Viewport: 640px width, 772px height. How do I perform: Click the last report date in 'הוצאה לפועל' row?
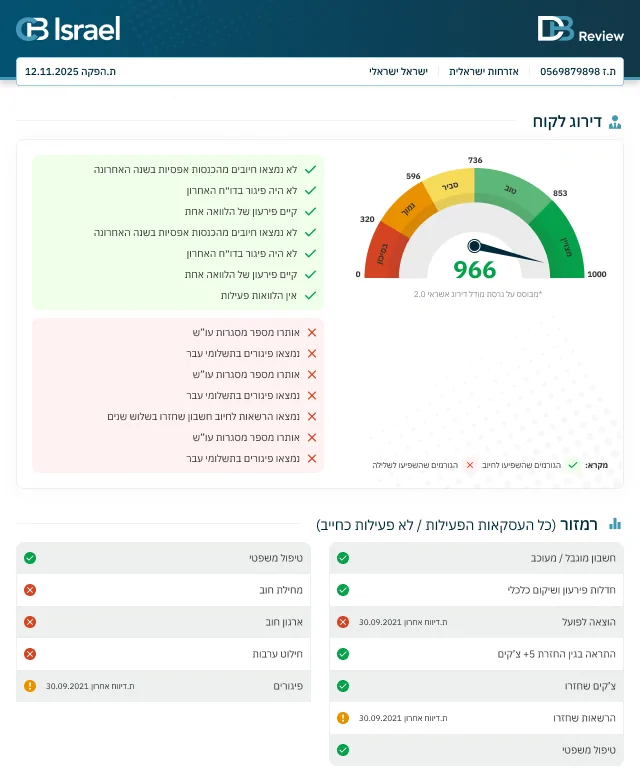403,622
